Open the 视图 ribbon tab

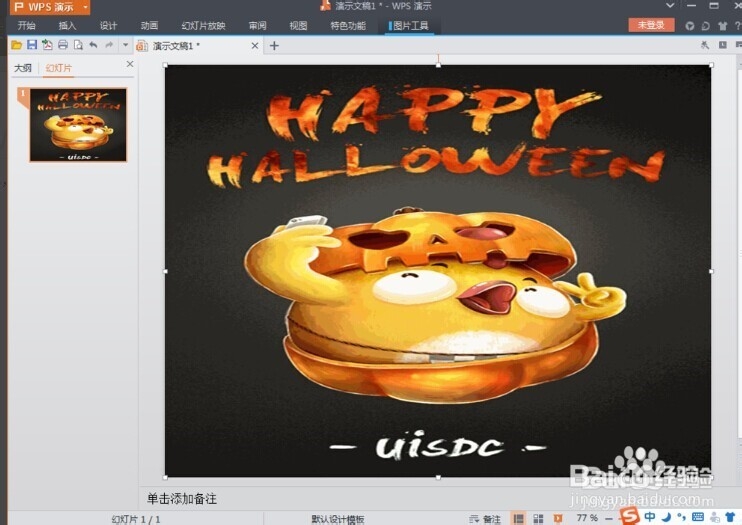(x=298, y=26)
